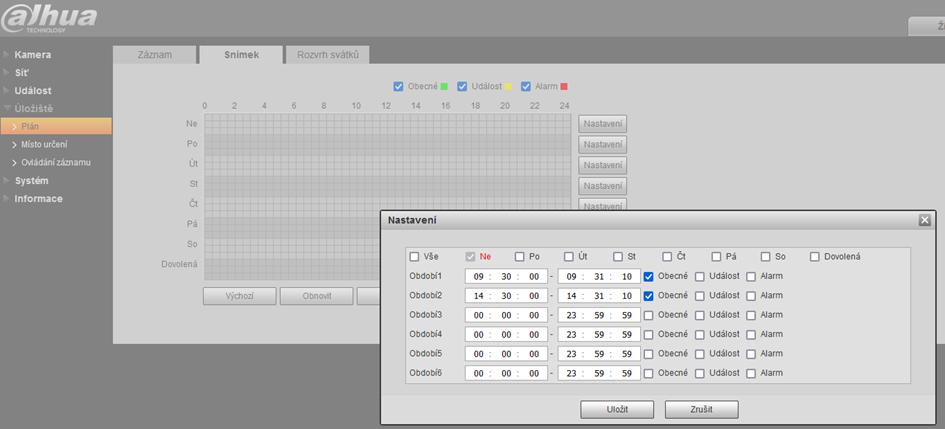Screen dimensions: 945x429
Task: Tick the Dovolená checkbox in dialog
Action: pyautogui.click(x=815, y=257)
